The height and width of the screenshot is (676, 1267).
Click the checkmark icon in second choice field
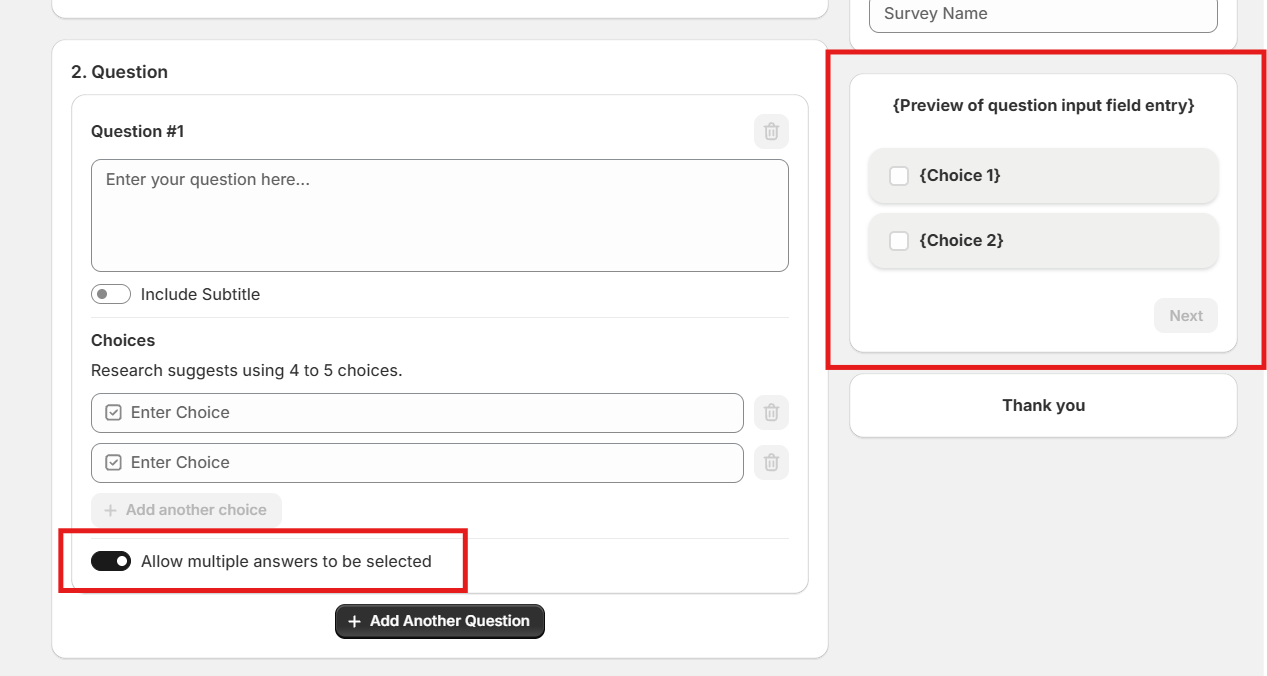(x=113, y=462)
